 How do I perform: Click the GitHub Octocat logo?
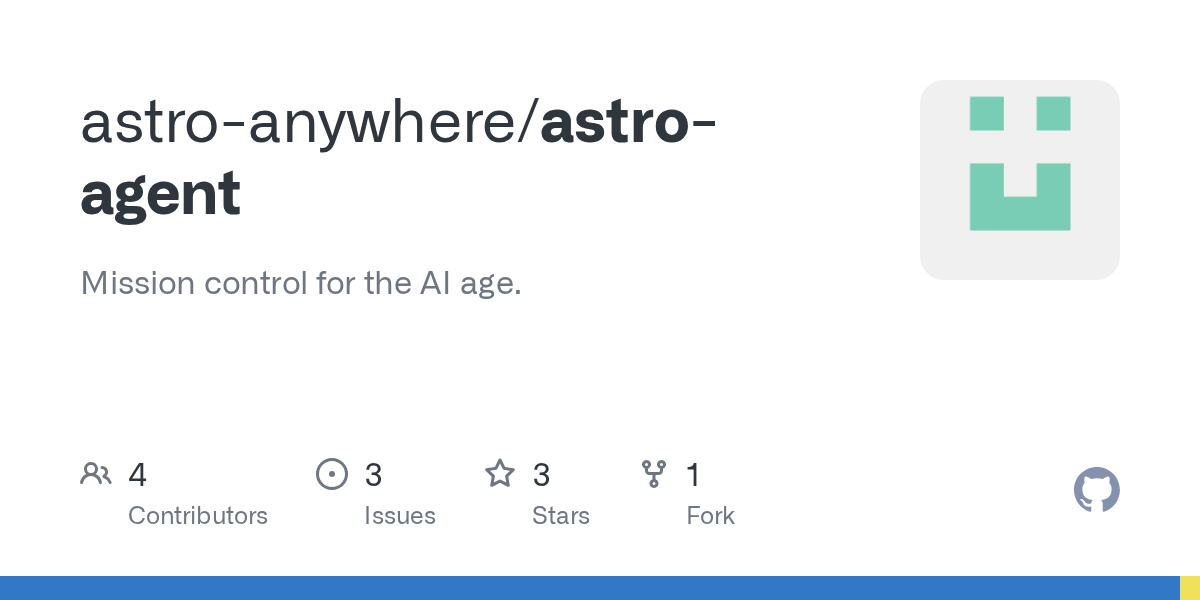[1096, 490]
